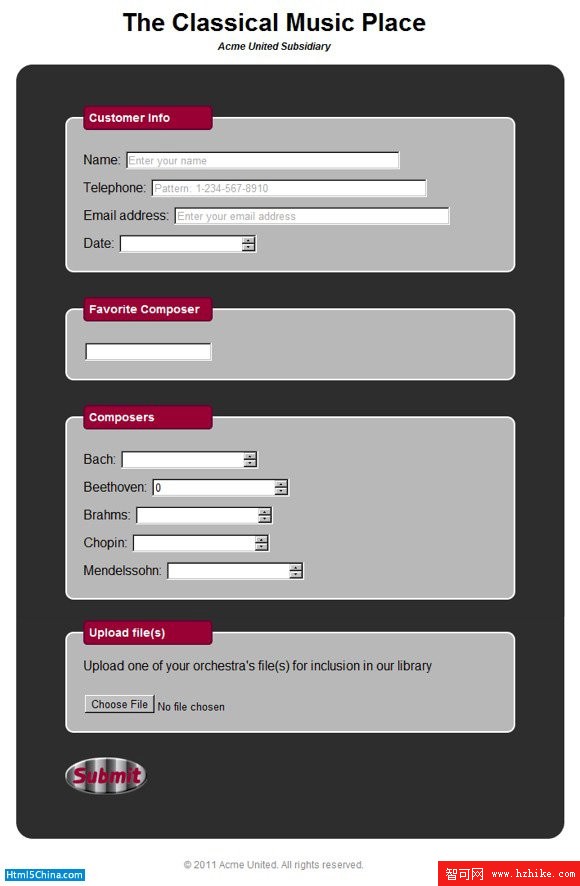The image size is (580, 886).
Task: Increment the Brahms quantity stepper
Action: [265, 511]
